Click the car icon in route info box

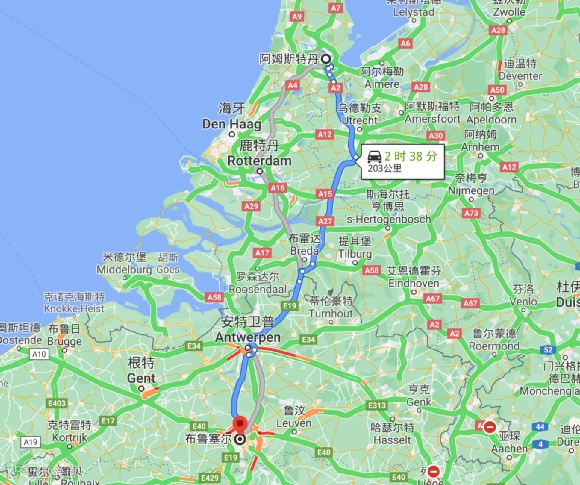click(x=374, y=157)
